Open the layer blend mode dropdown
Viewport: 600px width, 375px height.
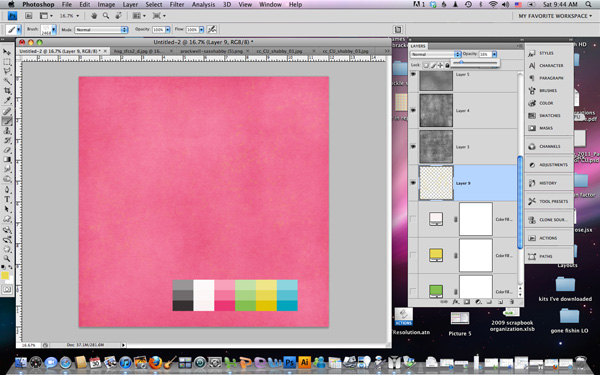[x=436, y=54]
